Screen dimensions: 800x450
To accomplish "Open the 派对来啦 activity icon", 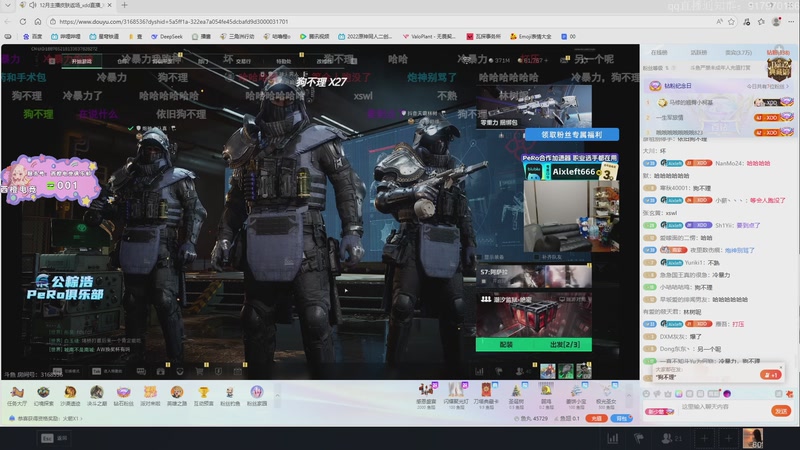I will click(150, 395).
